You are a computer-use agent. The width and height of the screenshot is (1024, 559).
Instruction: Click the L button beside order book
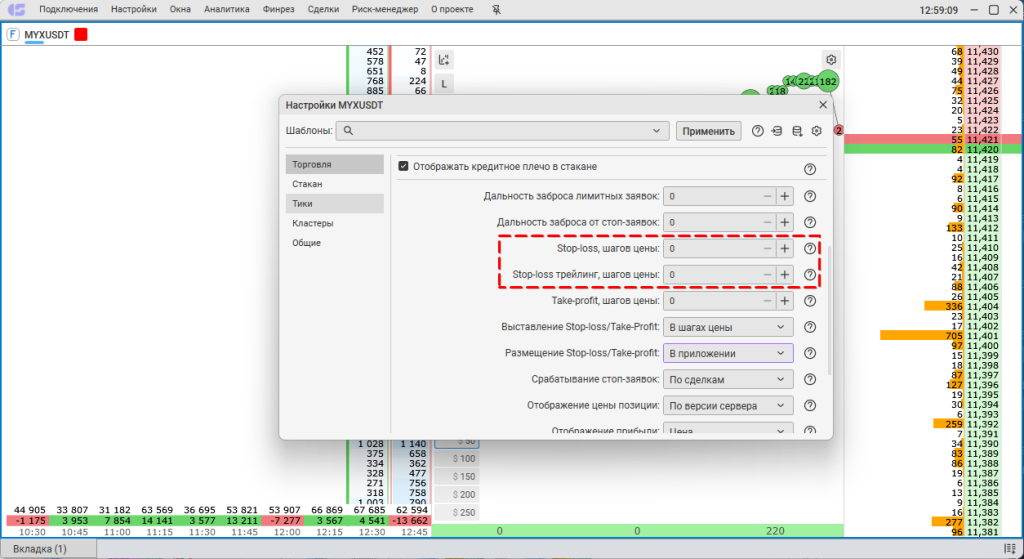click(444, 84)
